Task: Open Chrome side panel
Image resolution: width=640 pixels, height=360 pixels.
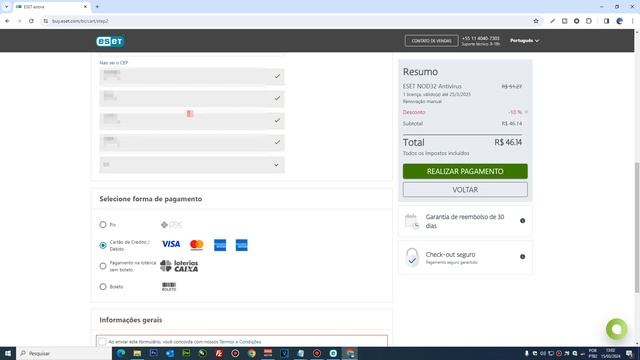Action: (x=607, y=21)
